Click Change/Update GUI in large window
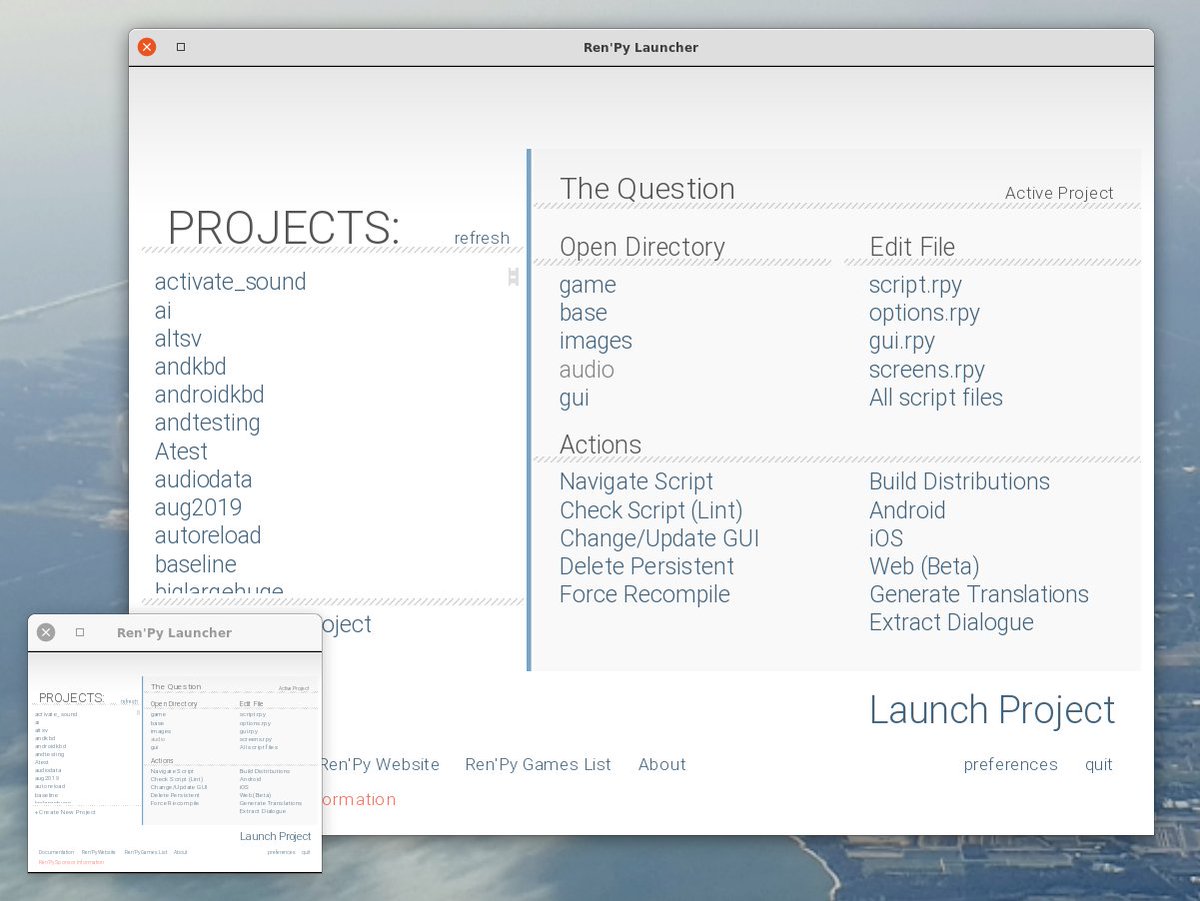 tap(659, 538)
